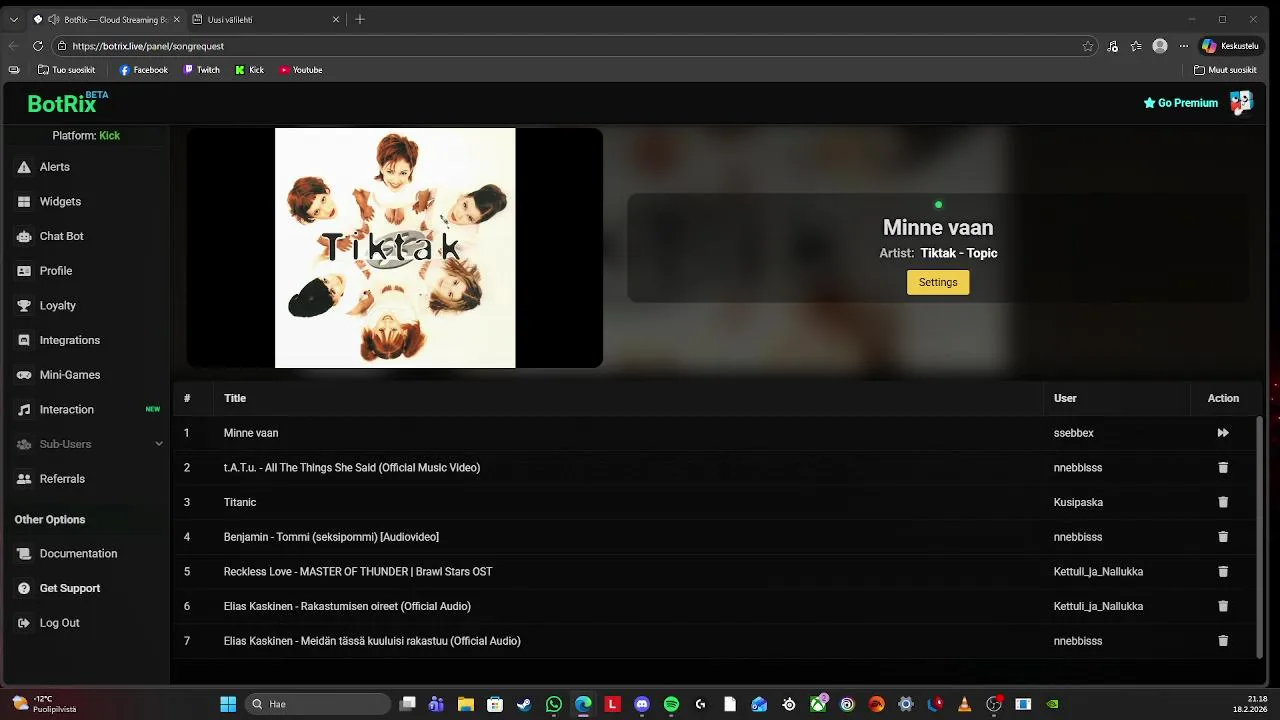The image size is (1280, 720).
Task: Trash the Meidän tässä kuuluisi rakastuu request
Action: (1222, 641)
